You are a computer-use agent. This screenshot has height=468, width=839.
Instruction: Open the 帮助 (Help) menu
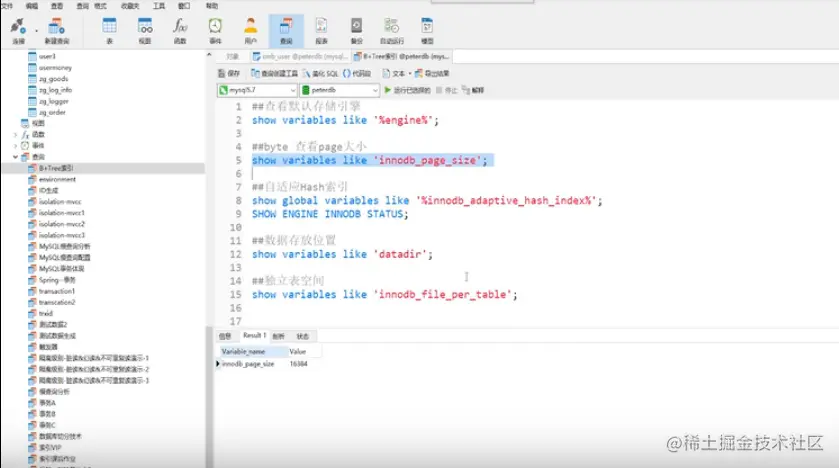[212, 6]
